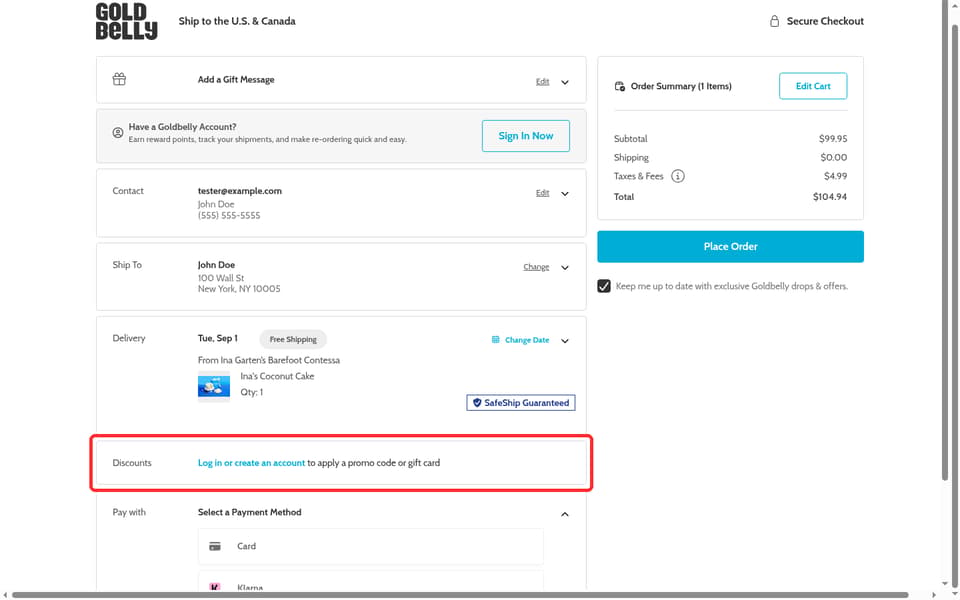Screen dimensions: 960x600
Task: Edit the Contact details
Action: coord(542,193)
